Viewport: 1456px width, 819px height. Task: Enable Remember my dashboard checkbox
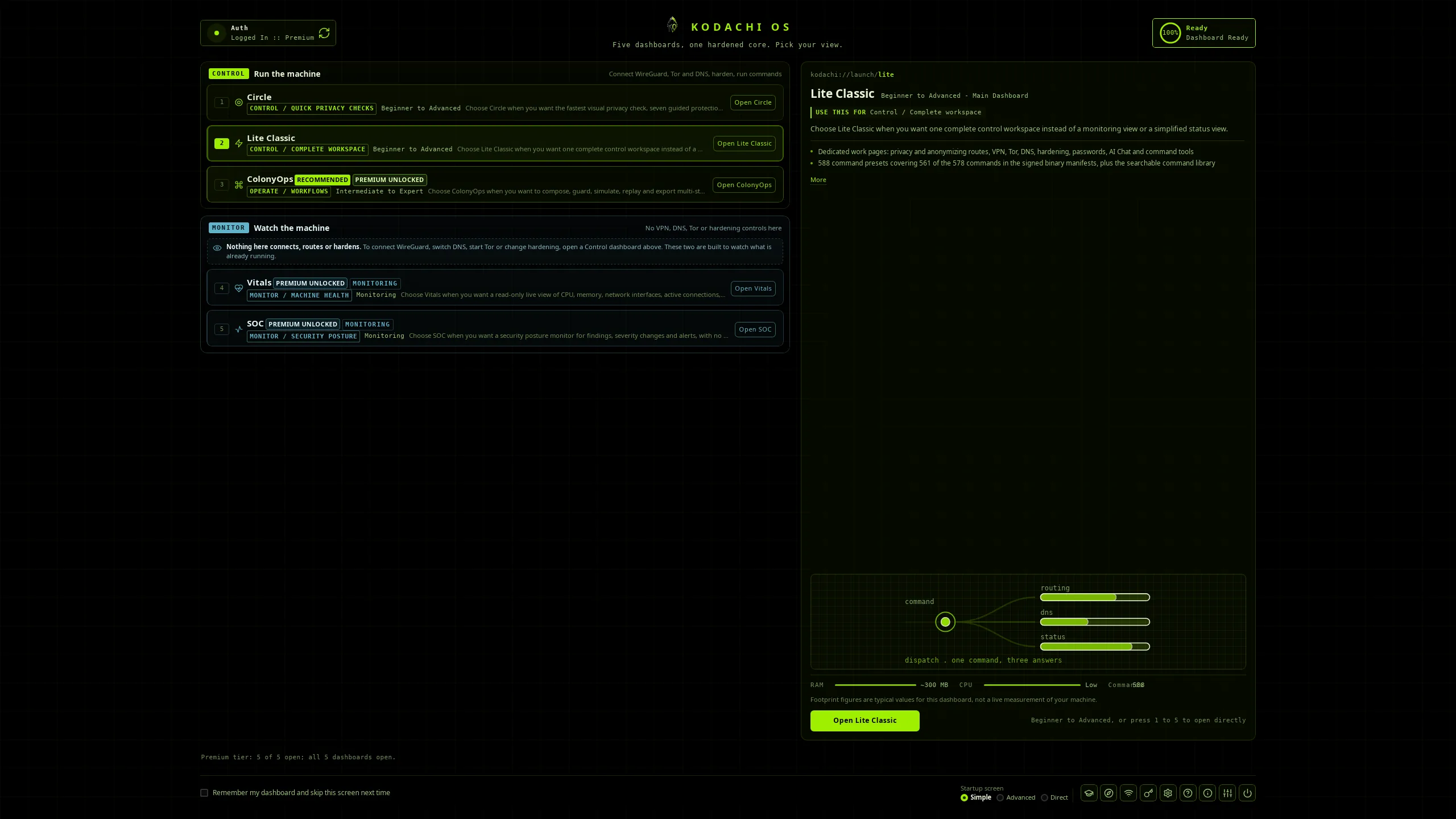[x=204, y=793]
